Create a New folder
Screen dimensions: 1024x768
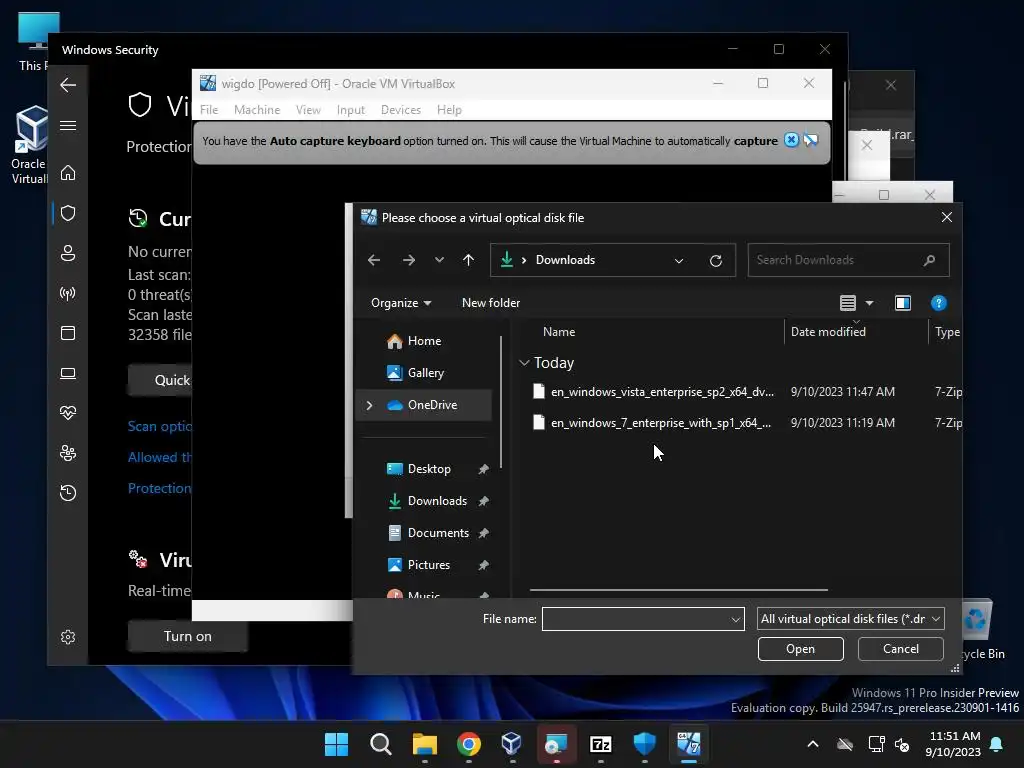tap(491, 303)
